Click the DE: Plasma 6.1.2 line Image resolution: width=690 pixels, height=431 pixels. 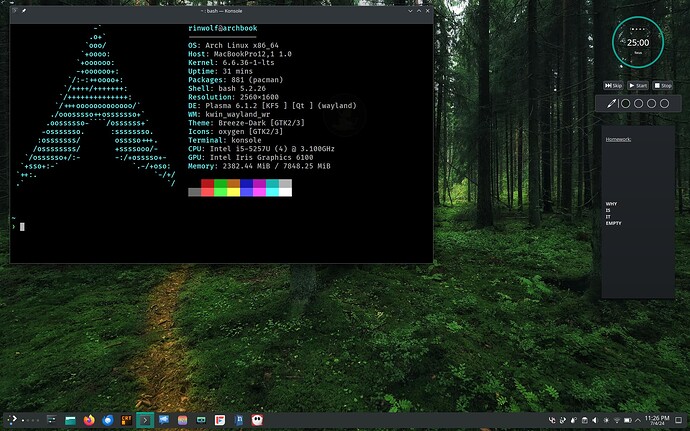point(272,106)
